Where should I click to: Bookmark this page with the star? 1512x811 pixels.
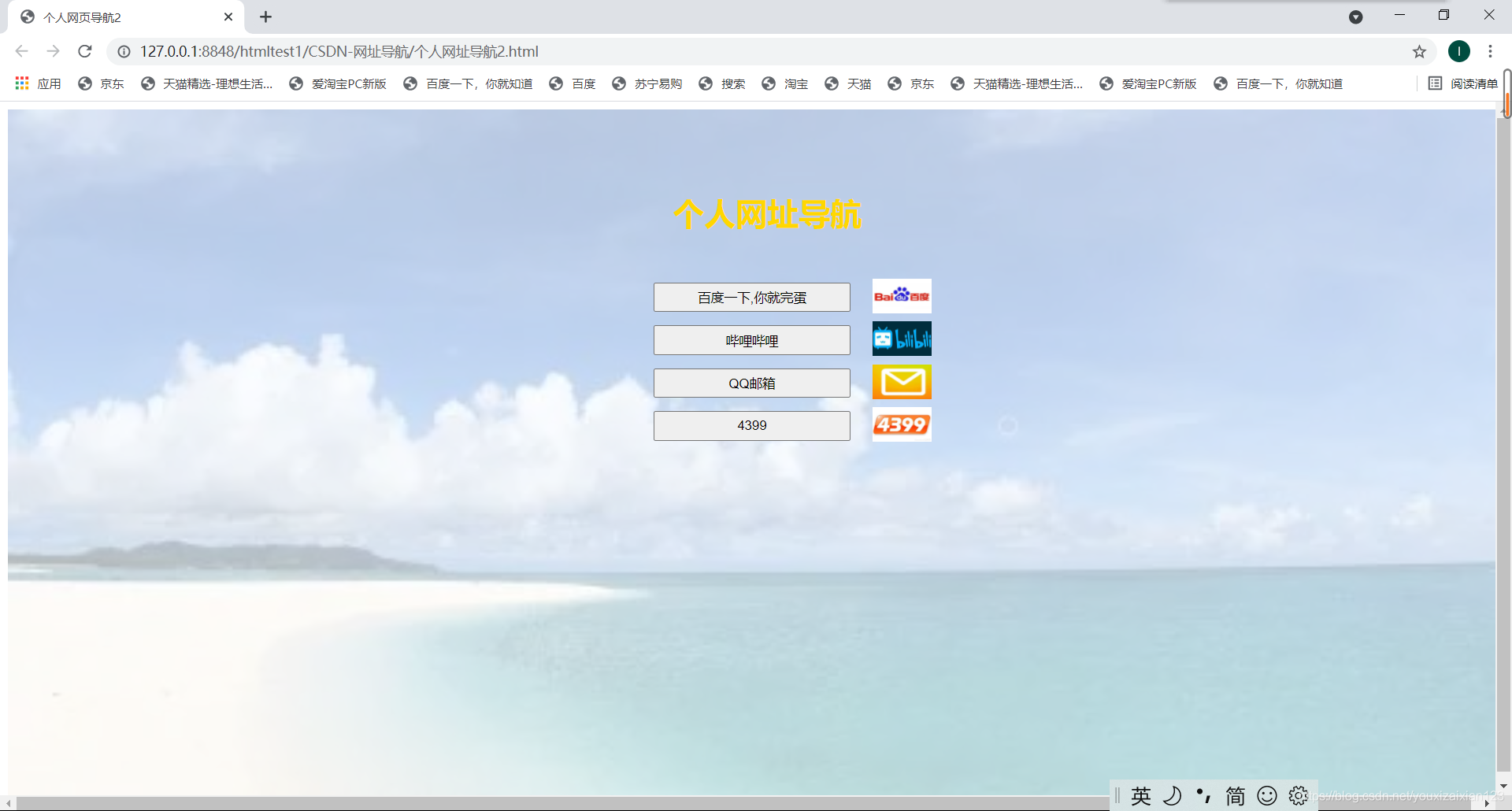(x=1419, y=52)
